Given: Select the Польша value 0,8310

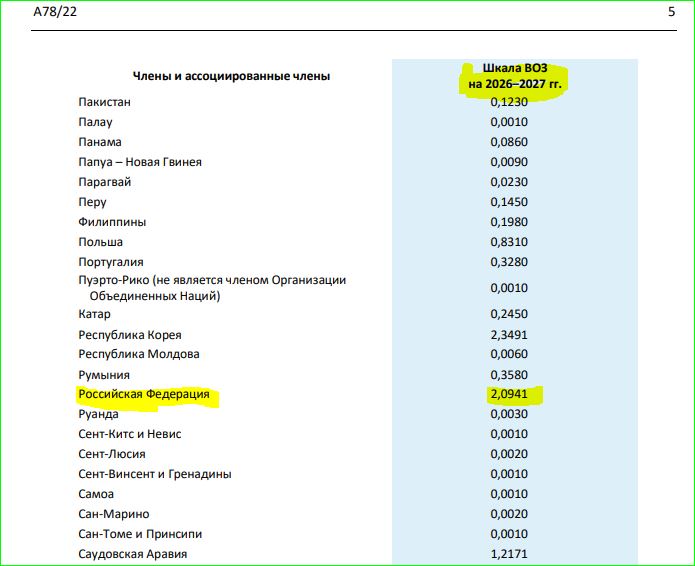Looking at the screenshot, I should 509,242.
